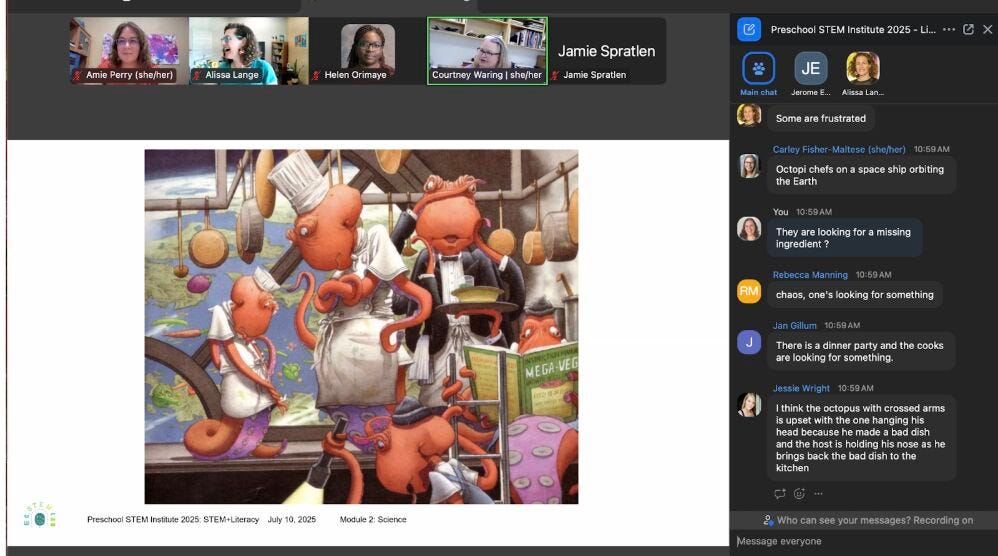
Task: Close the chat panel
Action: click(x=987, y=29)
